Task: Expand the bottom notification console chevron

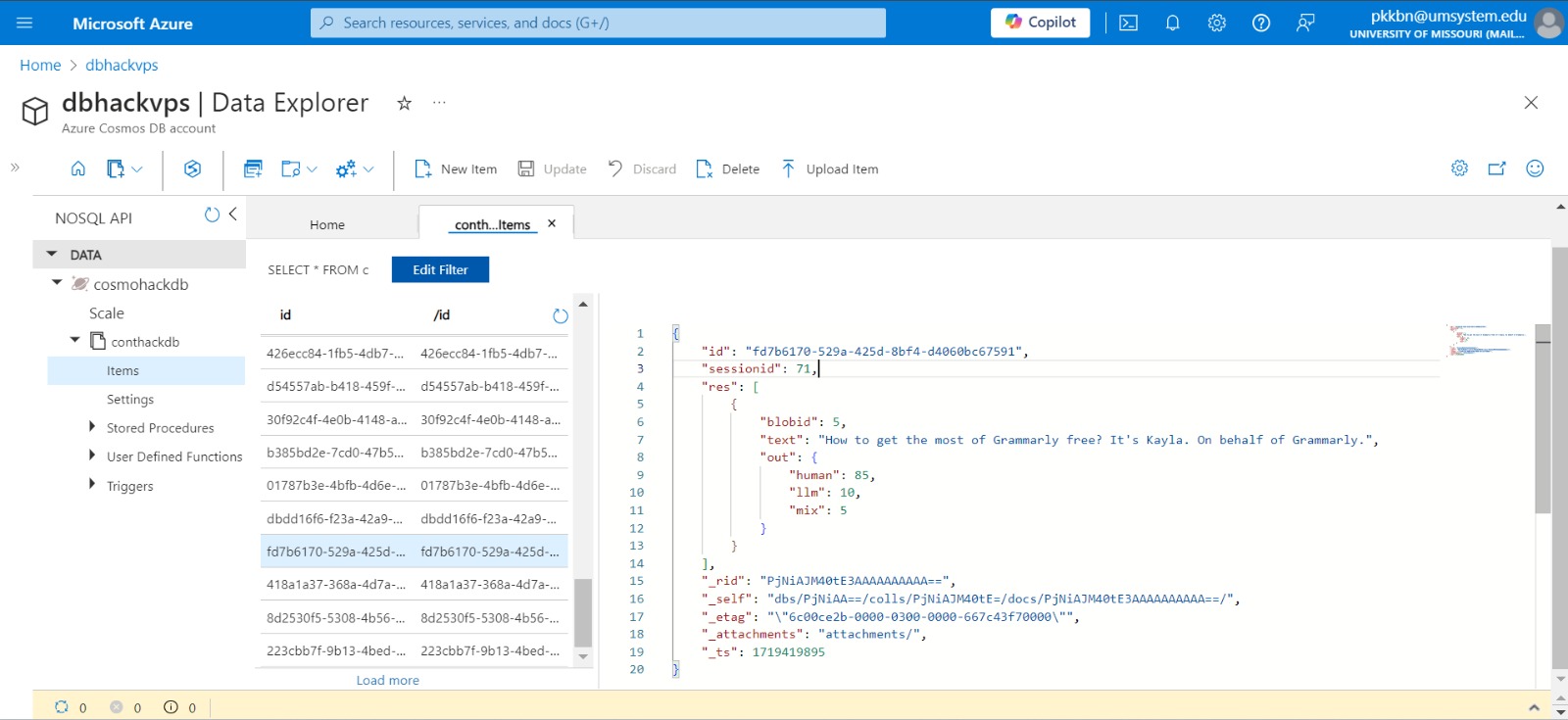Action: point(1534,707)
